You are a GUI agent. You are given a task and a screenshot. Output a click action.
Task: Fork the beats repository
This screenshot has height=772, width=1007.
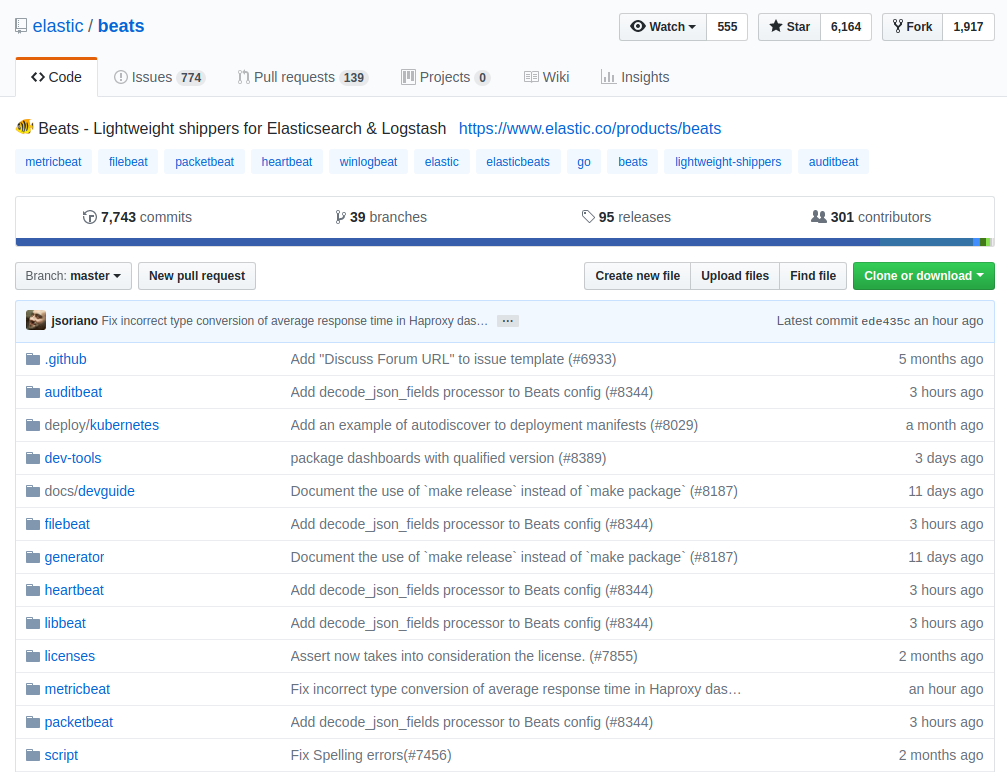[913, 27]
